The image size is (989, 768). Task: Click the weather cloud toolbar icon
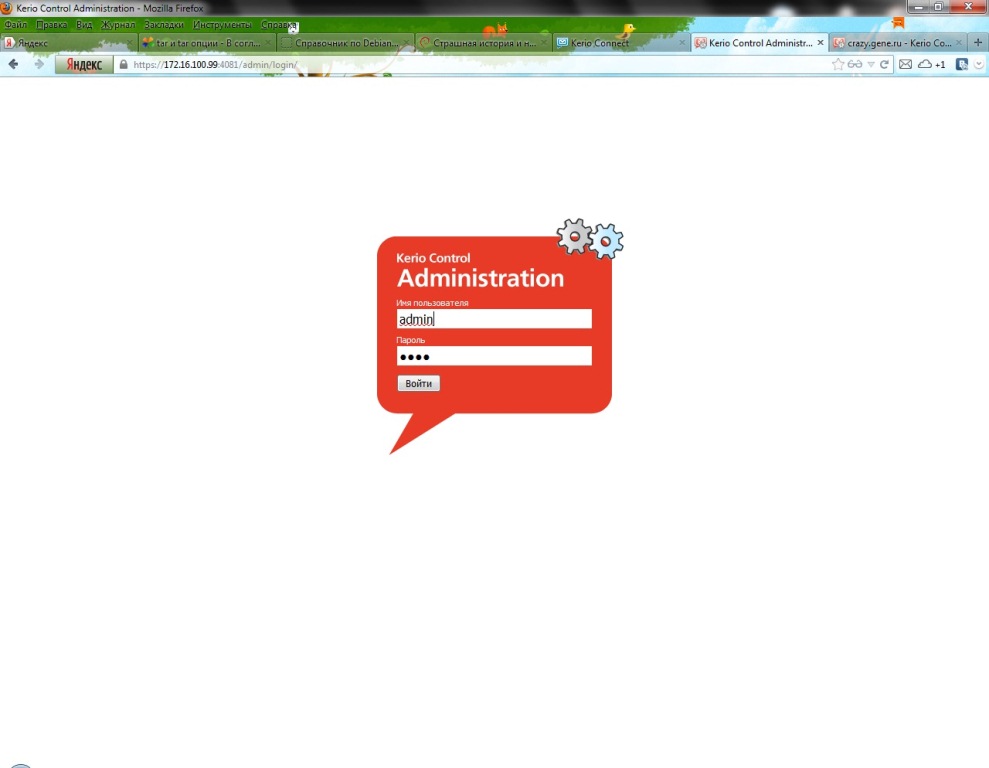[925, 64]
